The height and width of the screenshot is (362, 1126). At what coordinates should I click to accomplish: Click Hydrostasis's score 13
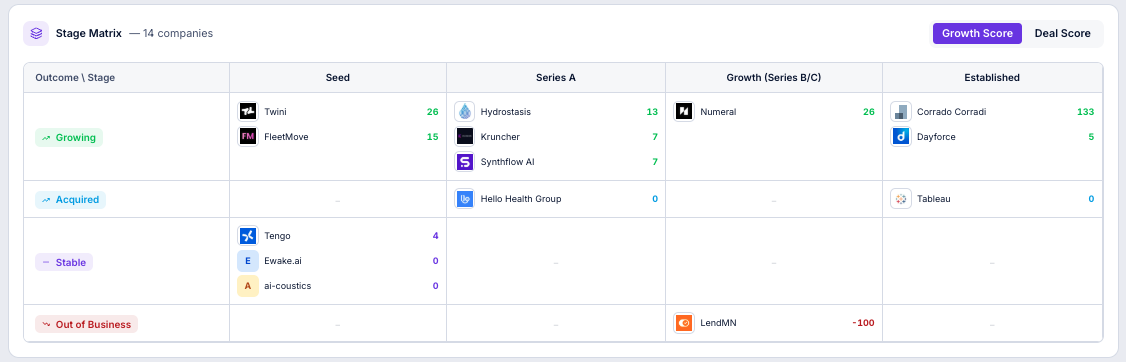(x=652, y=112)
